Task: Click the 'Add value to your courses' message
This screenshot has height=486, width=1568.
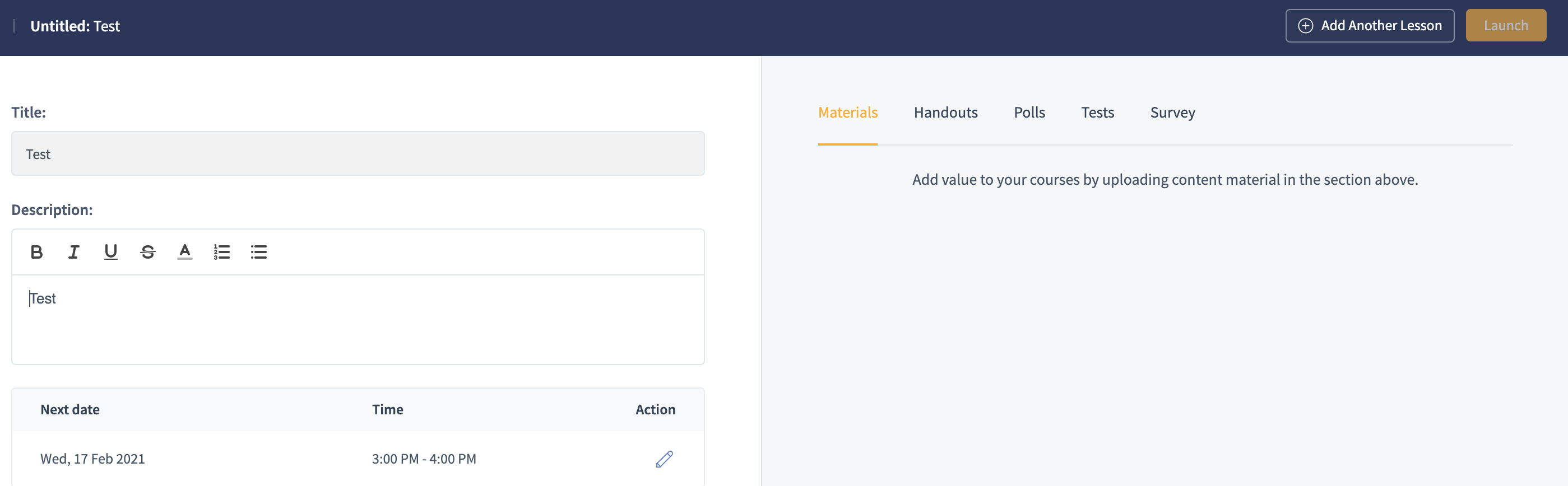Action: [1165, 180]
